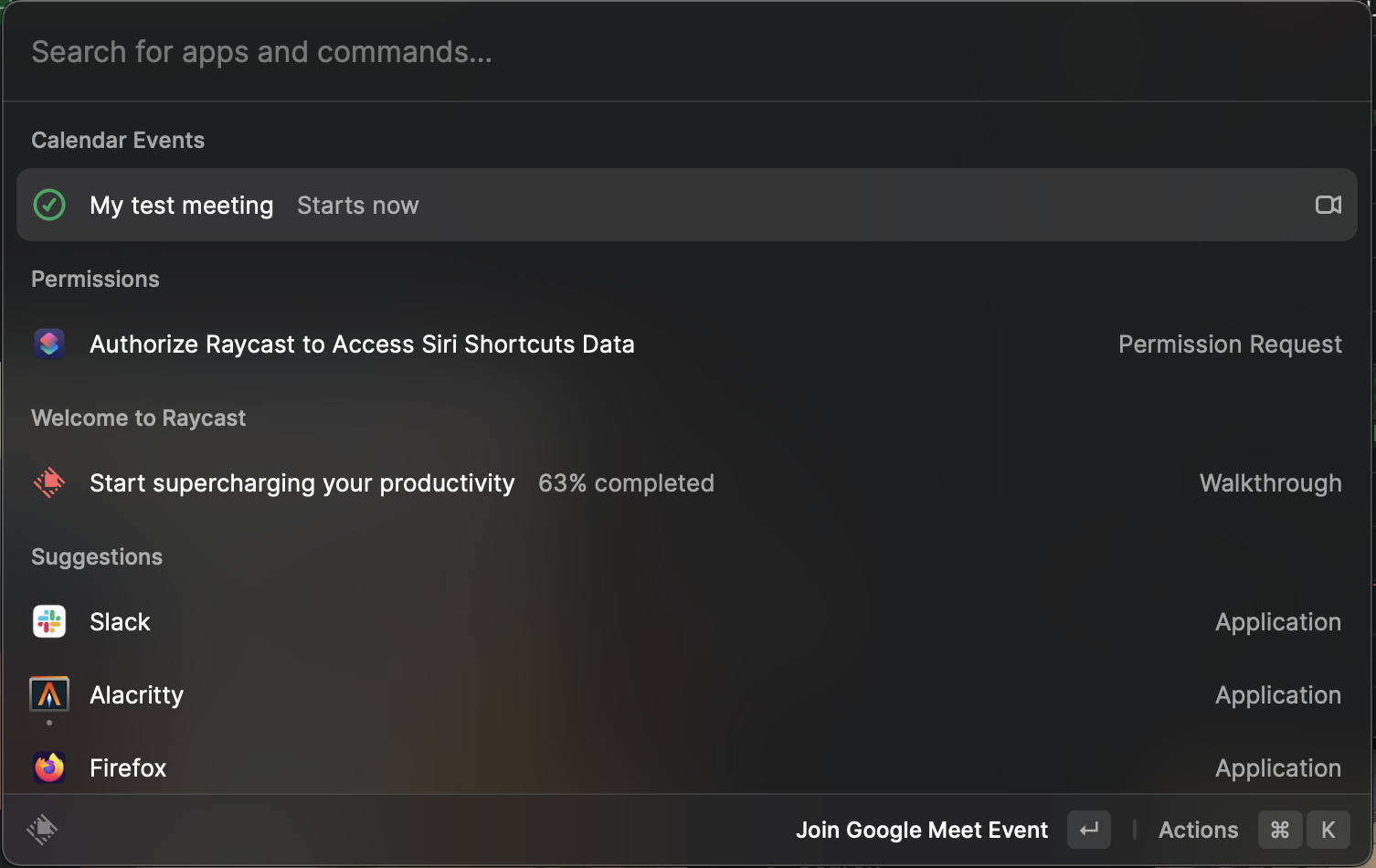Viewport: 1376px width, 868px height.
Task: Select Authorize Raycast to Access Siri Shortcuts Data
Action: click(x=687, y=344)
